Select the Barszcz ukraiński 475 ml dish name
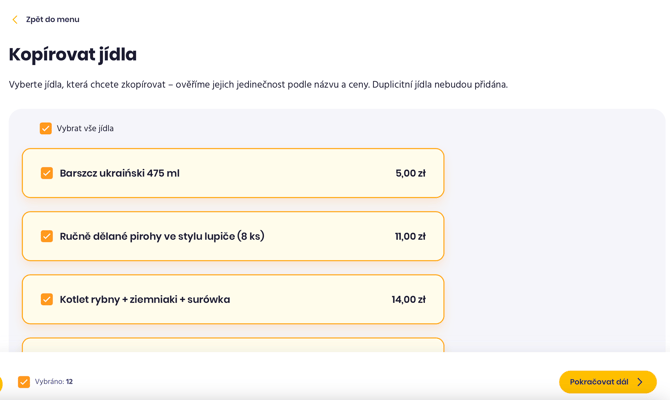Viewport: 670px width, 400px height. [119, 173]
